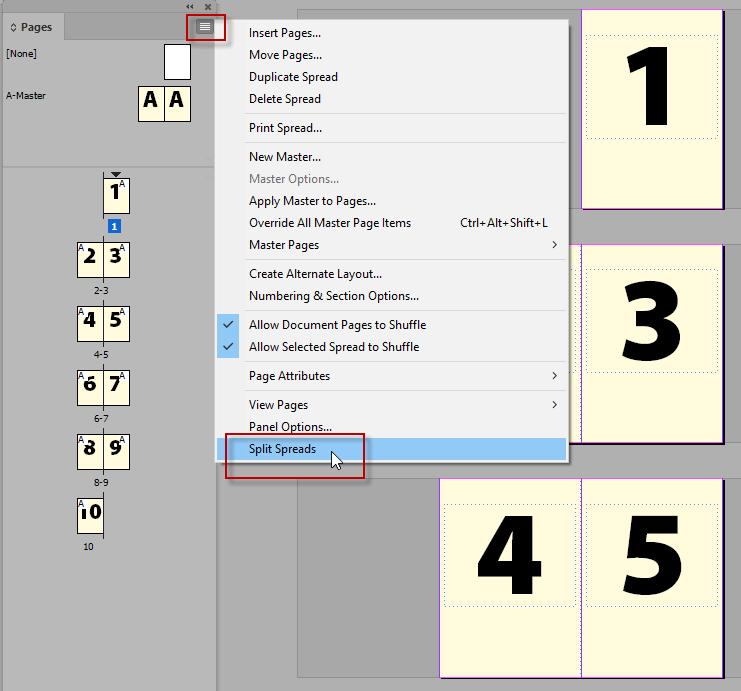Toggle Allow Document Pages to Shuffle
741x691 pixels.
pos(337,325)
